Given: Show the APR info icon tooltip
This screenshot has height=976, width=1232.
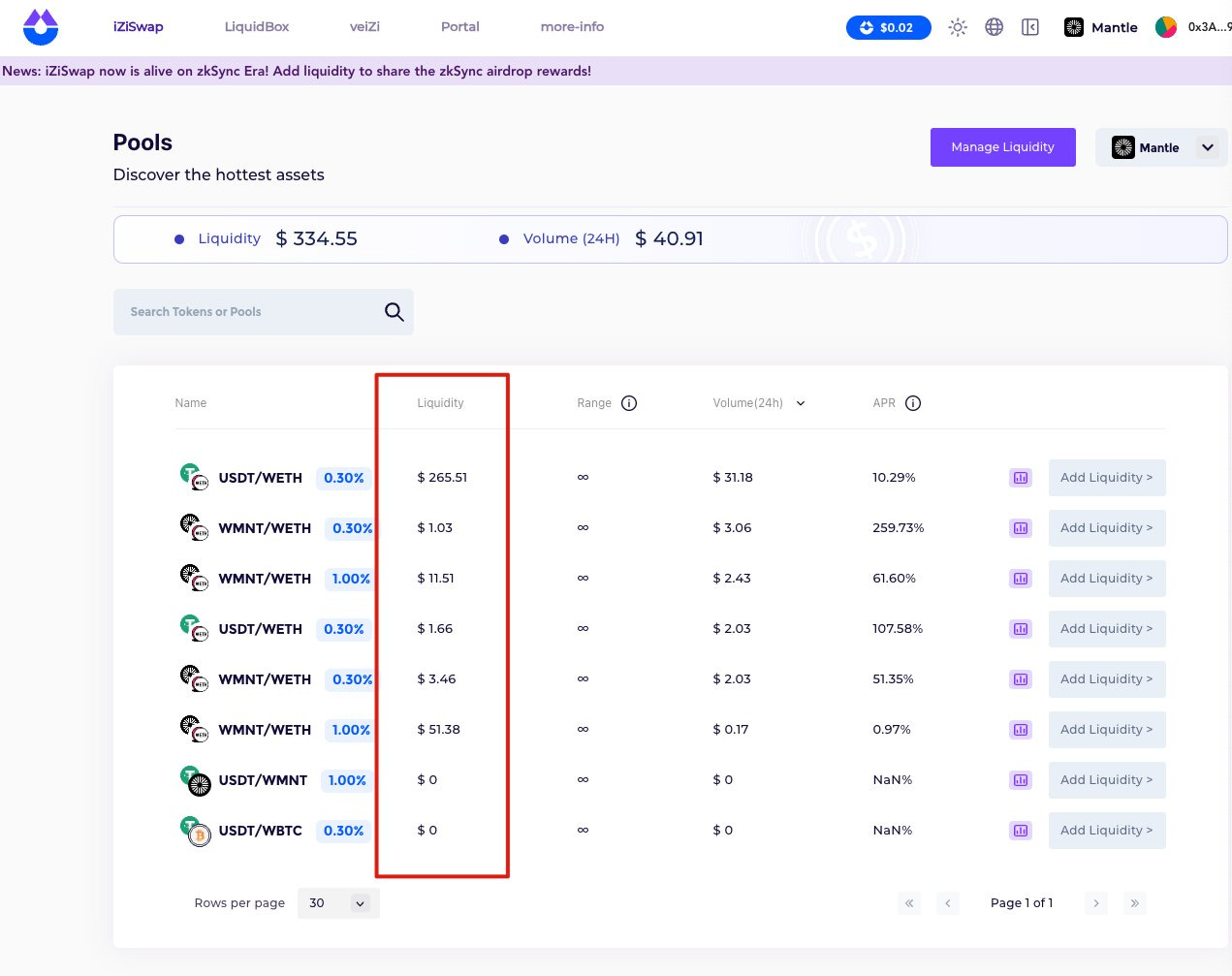Looking at the screenshot, I should (913, 403).
